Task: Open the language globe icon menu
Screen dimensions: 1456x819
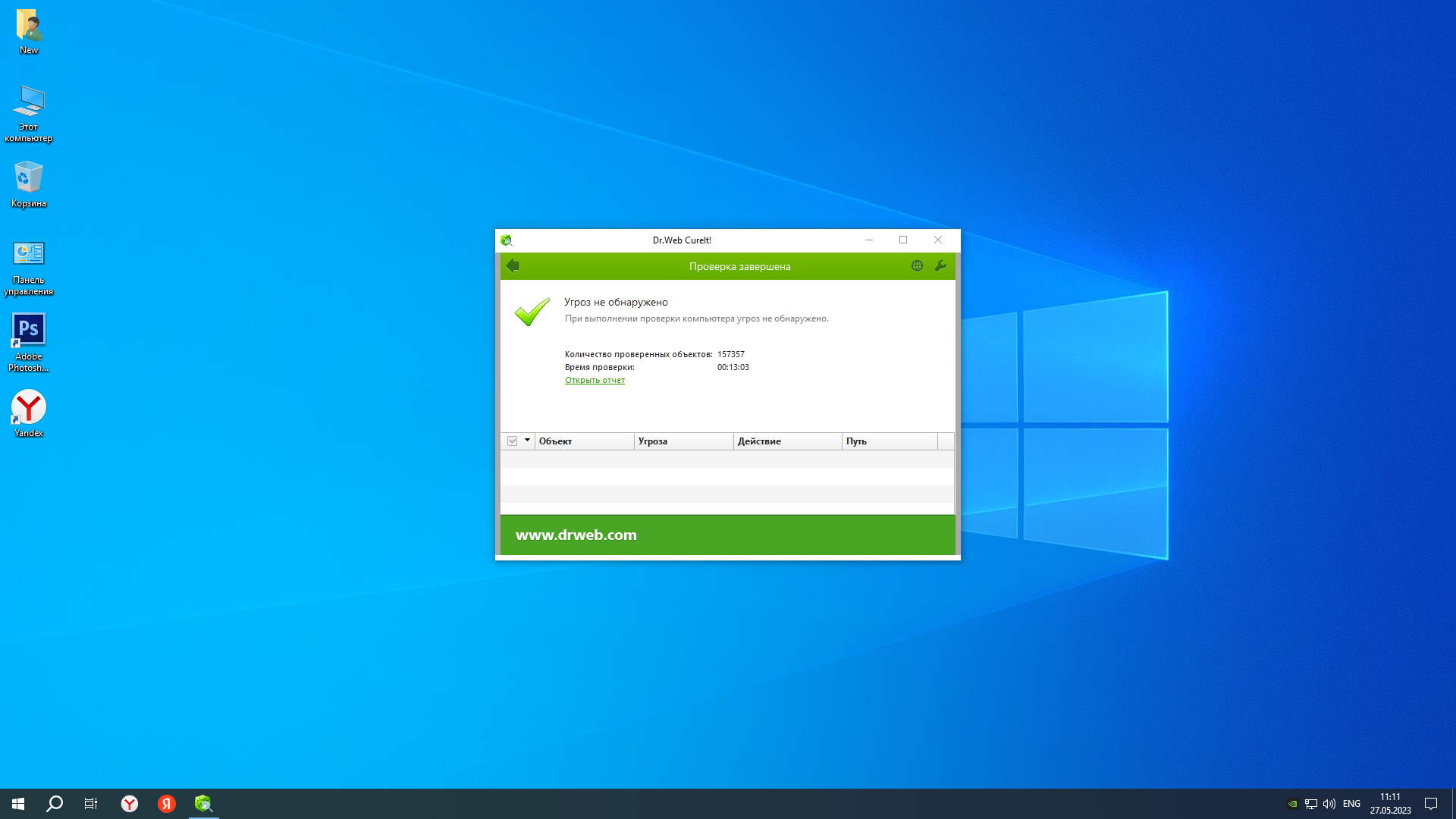Action: pos(917,266)
